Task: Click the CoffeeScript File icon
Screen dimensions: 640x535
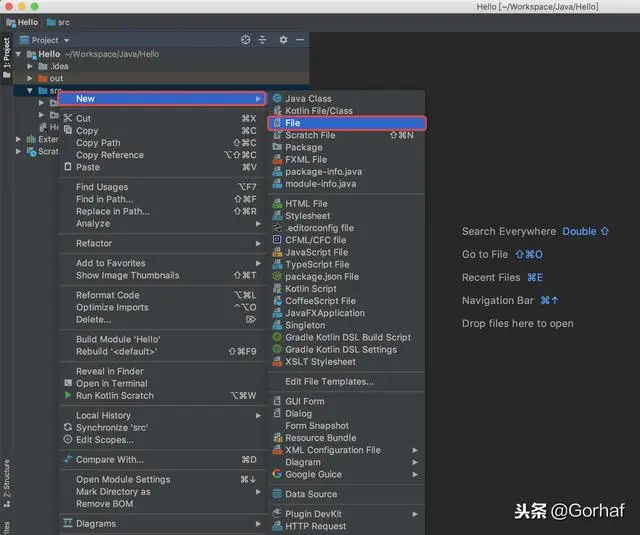Action: click(277, 301)
